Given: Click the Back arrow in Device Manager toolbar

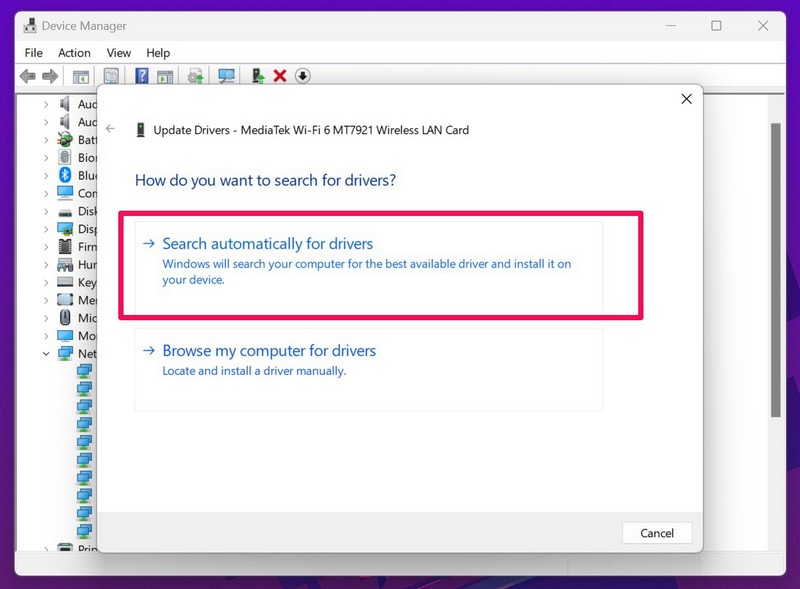Looking at the screenshot, I should (28, 76).
